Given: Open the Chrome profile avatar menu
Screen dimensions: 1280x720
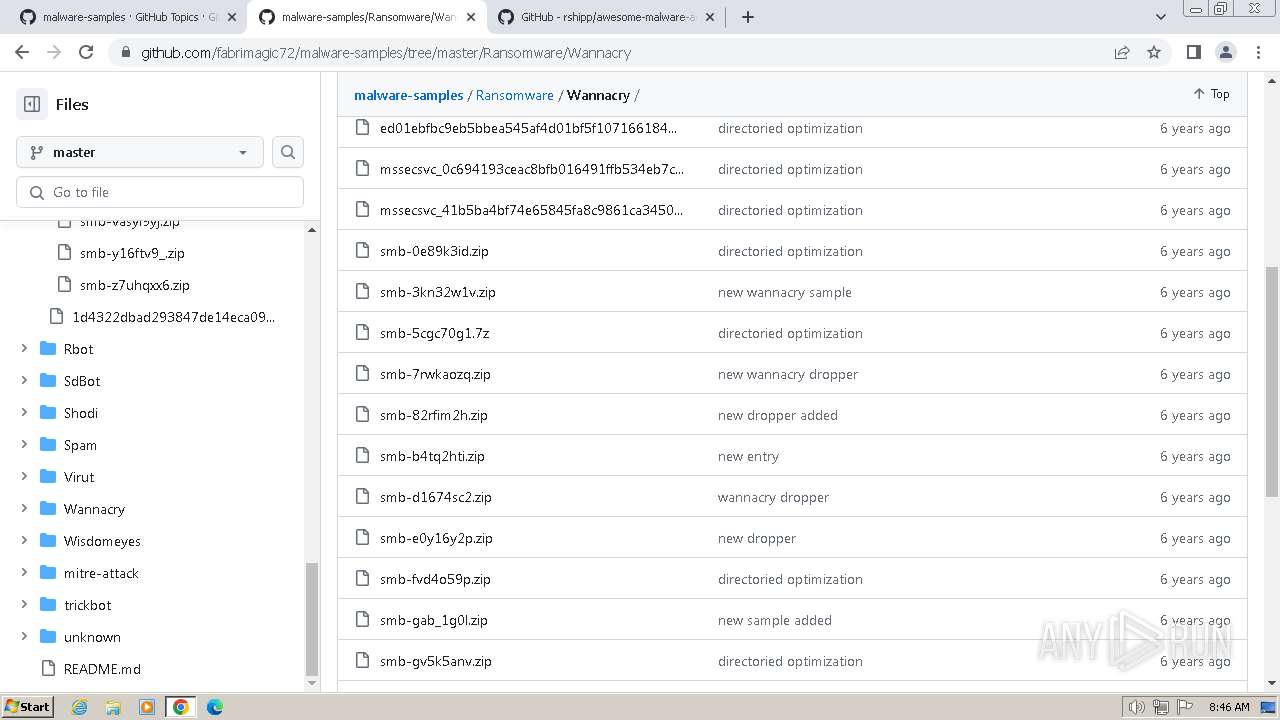Looking at the screenshot, I should pos(1225,53).
